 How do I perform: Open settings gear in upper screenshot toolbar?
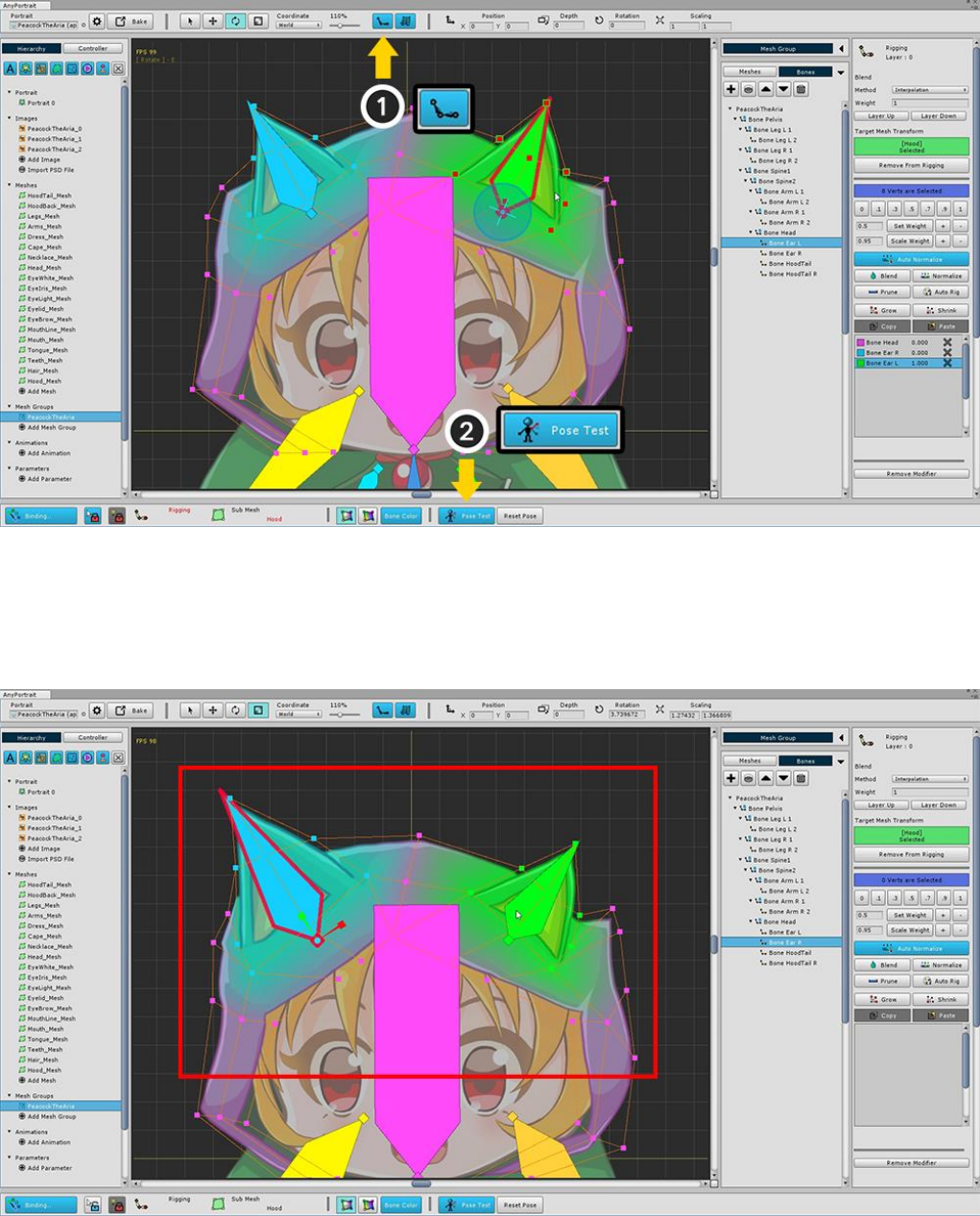(x=97, y=21)
